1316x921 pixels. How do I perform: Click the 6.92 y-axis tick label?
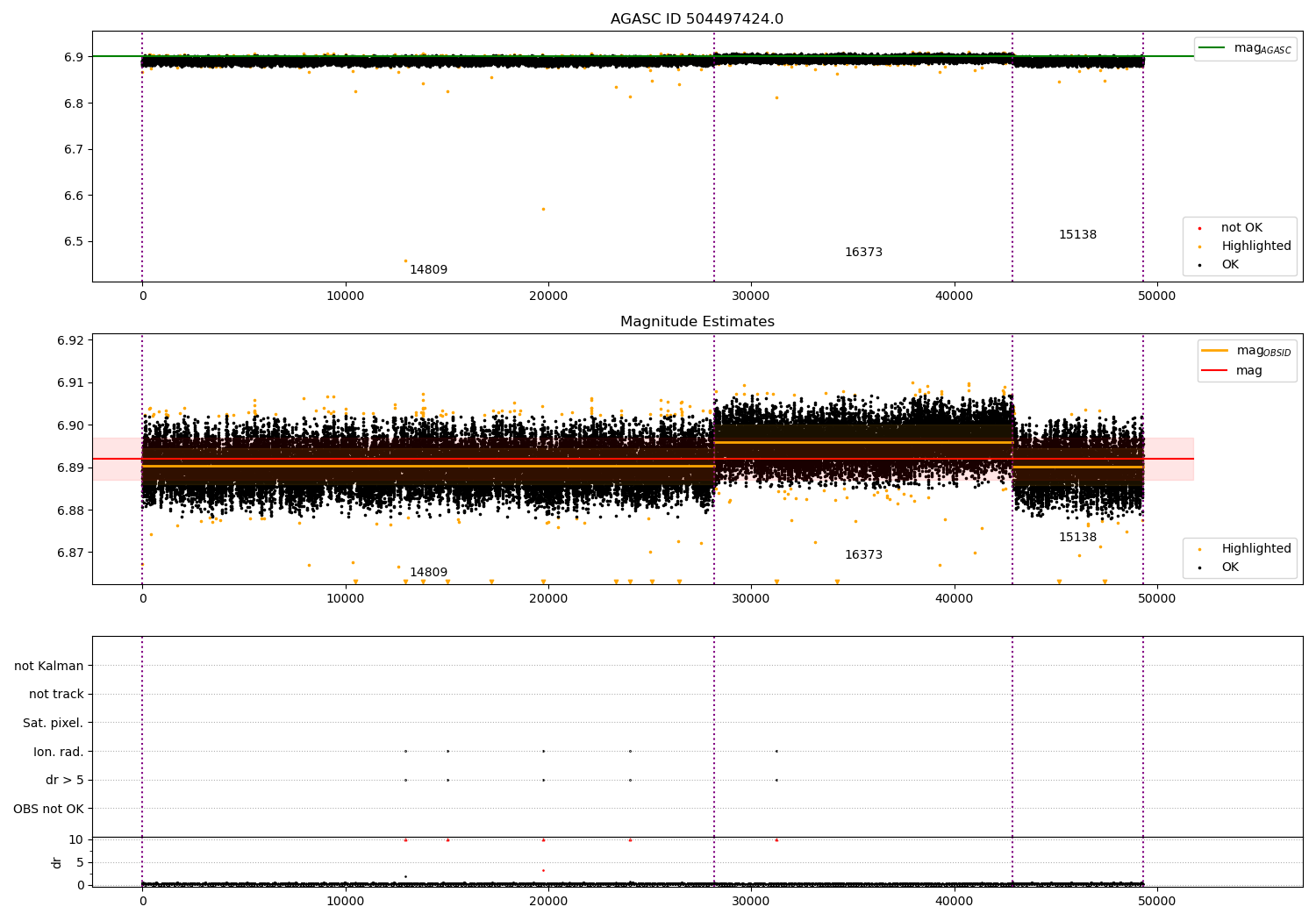[72, 340]
